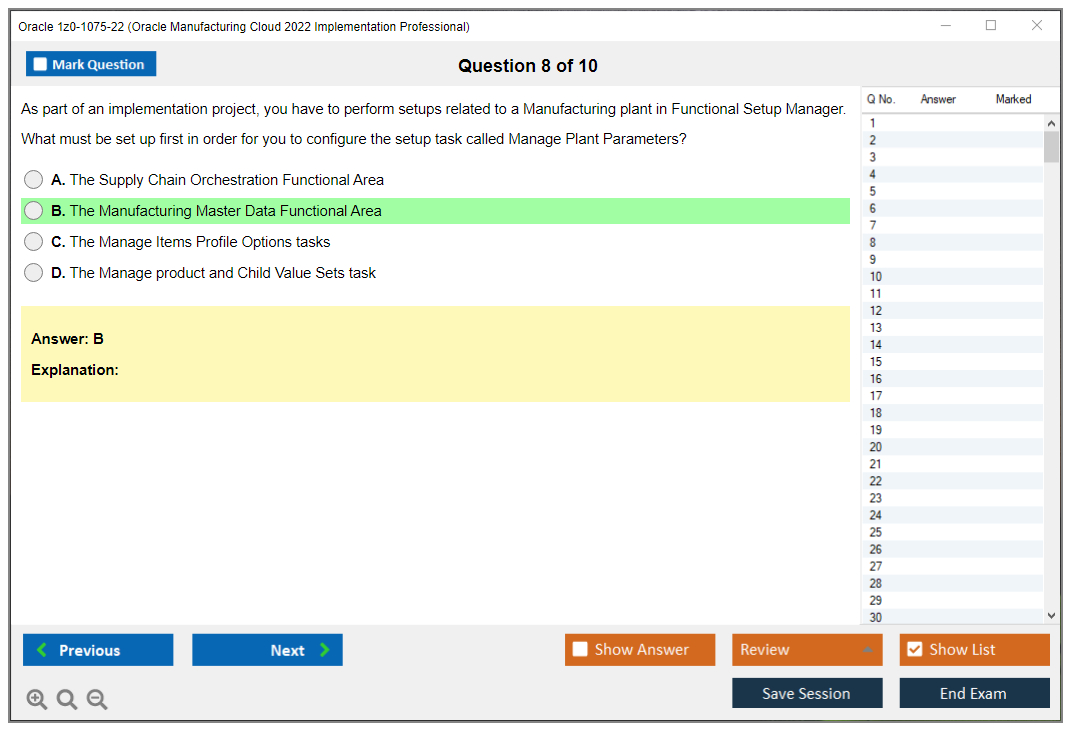Click the zoom reset magnifier icon
This screenshot has width=1075, height=735.
(67, 700)
